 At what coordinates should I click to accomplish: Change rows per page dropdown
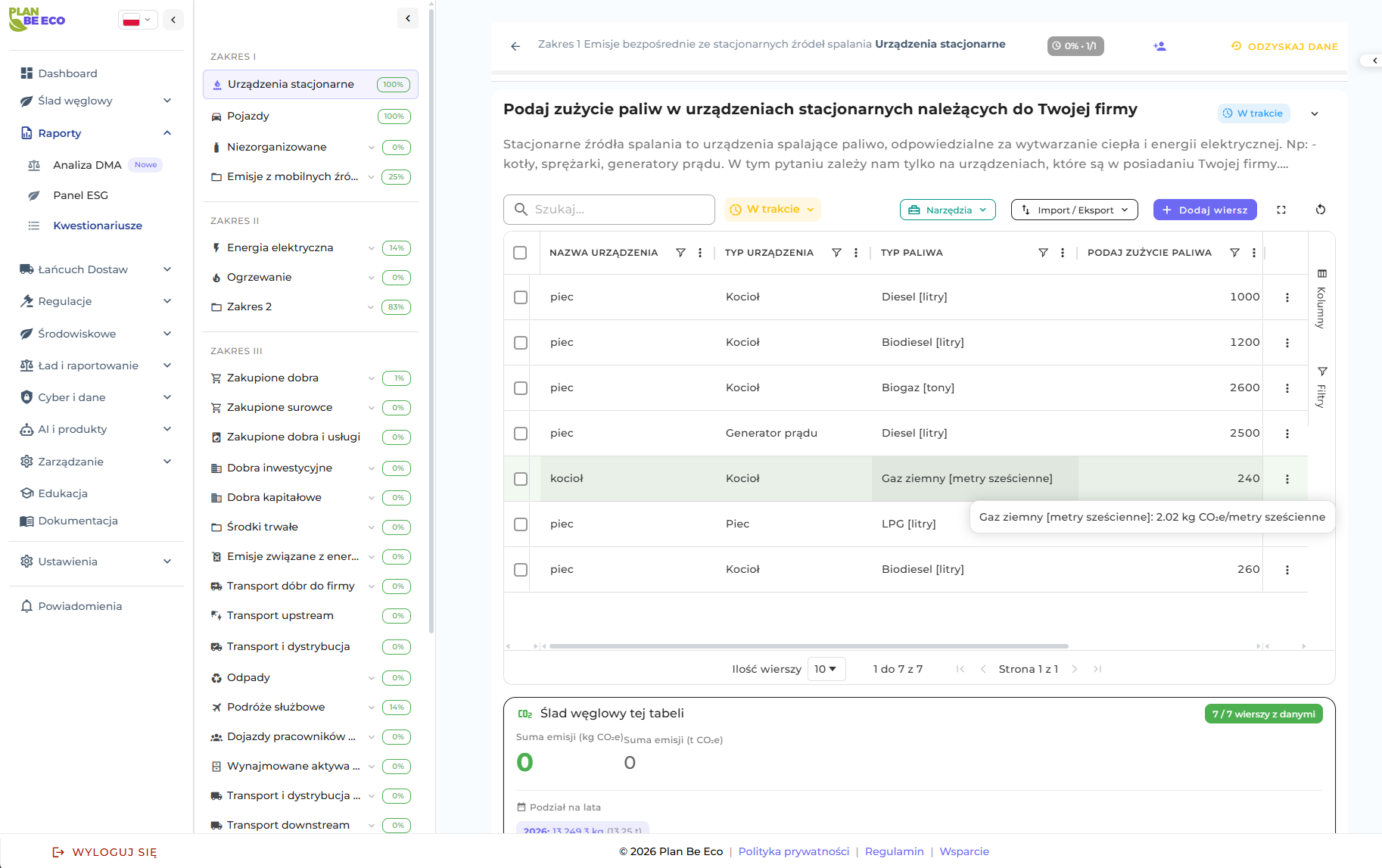[x=826, y=669]
